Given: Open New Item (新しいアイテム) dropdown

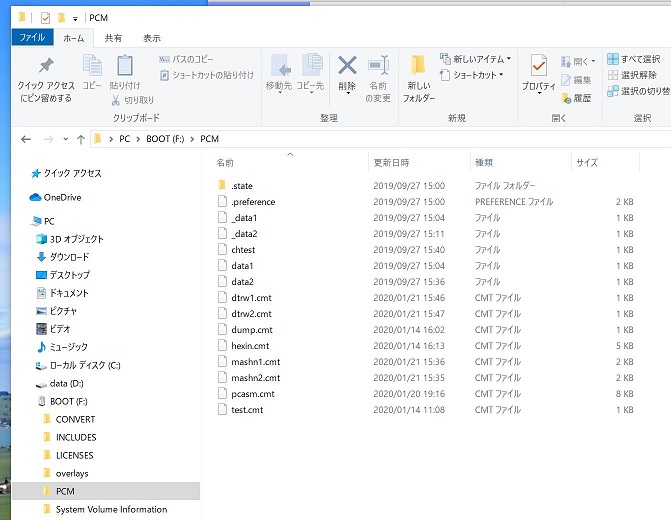Looking at the screenshot, I should pyautogui.click(x=475, y=59).
